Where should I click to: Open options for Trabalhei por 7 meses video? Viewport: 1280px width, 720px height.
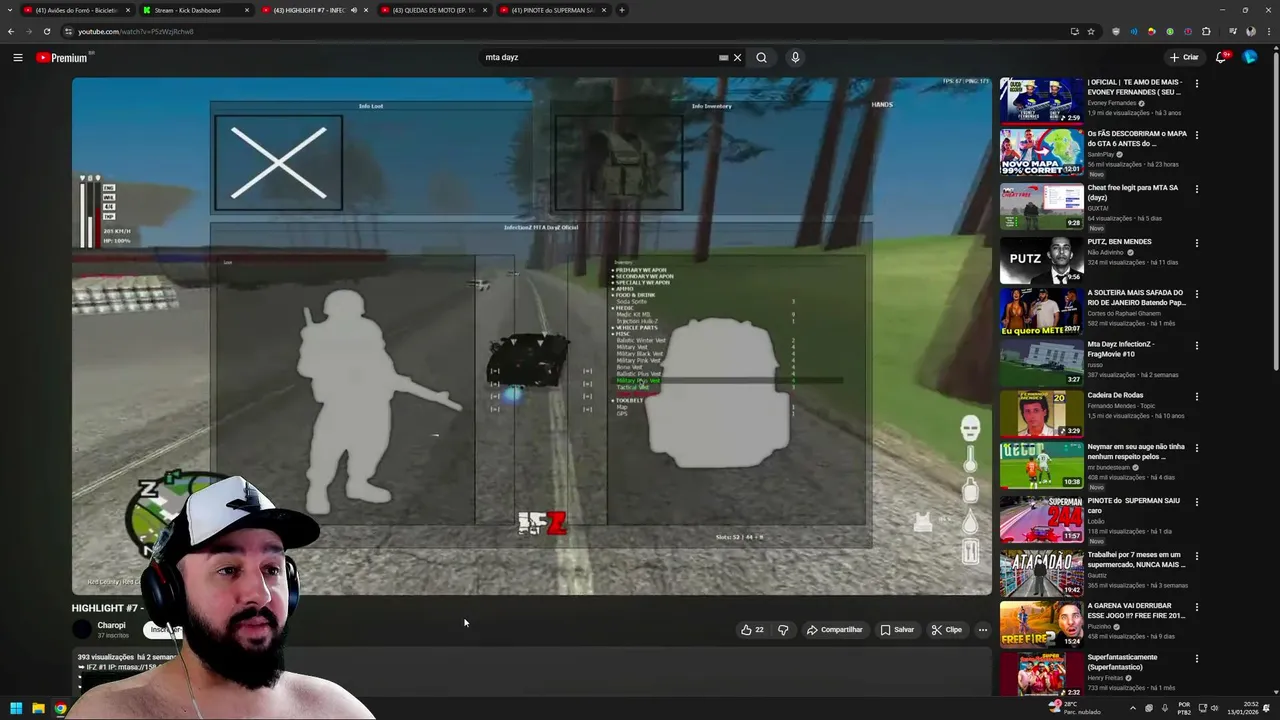pos(1196,555)
